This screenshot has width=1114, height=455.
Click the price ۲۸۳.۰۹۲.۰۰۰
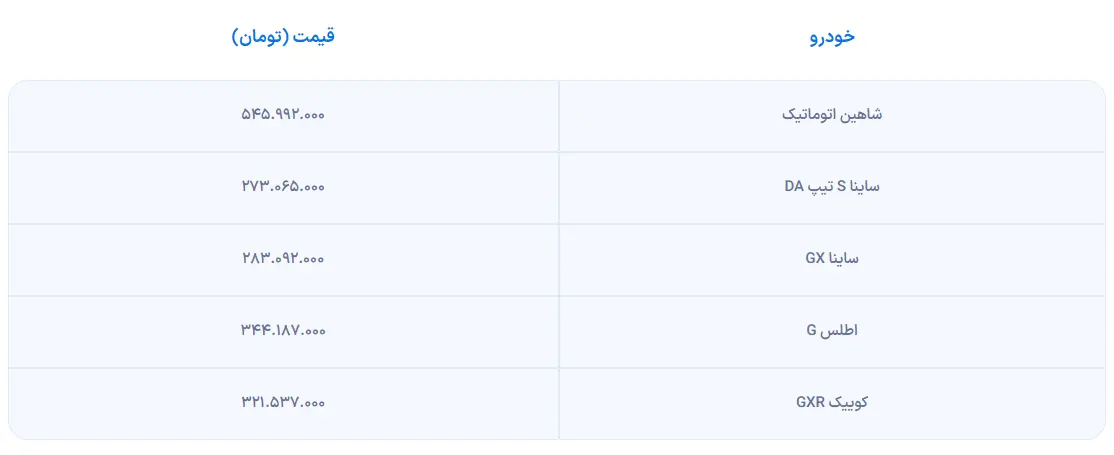coord(283,258)
